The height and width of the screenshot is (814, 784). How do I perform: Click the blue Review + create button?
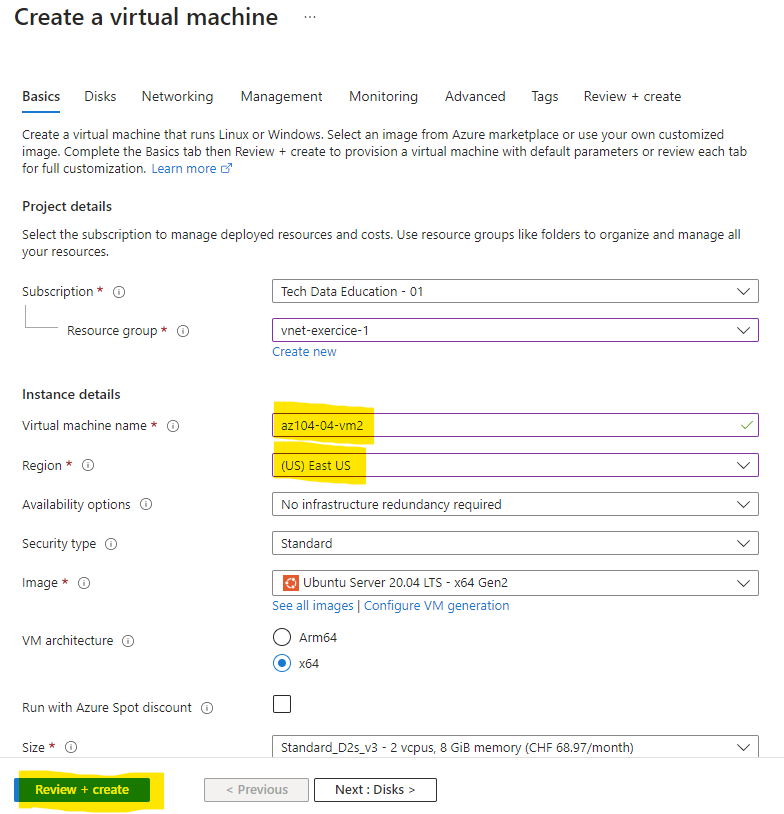point(82,790)
